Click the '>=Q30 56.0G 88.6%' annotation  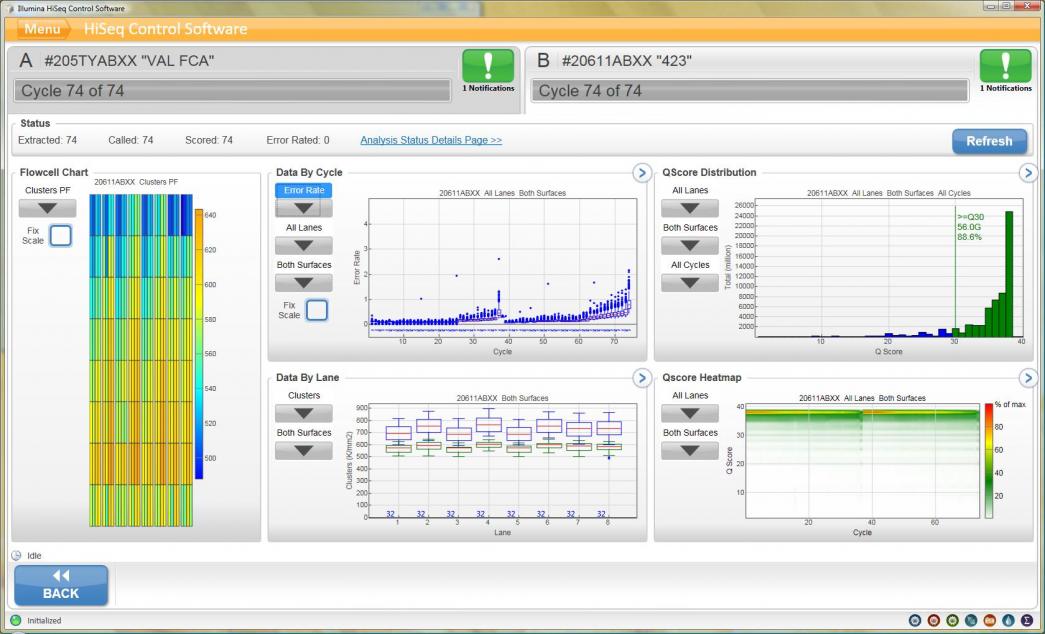point(970,227)
